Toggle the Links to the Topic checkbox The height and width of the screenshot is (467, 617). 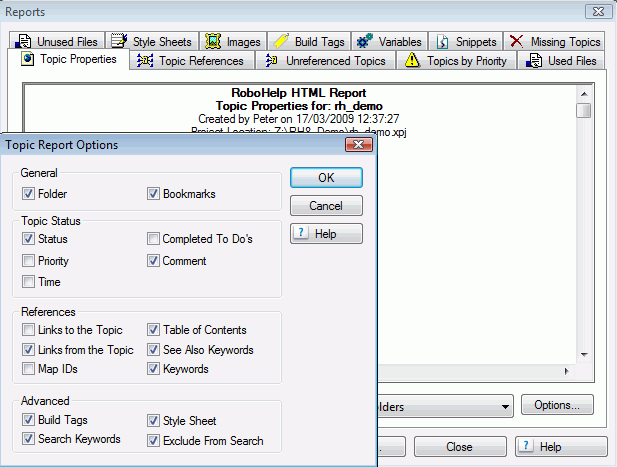[28, 330]
